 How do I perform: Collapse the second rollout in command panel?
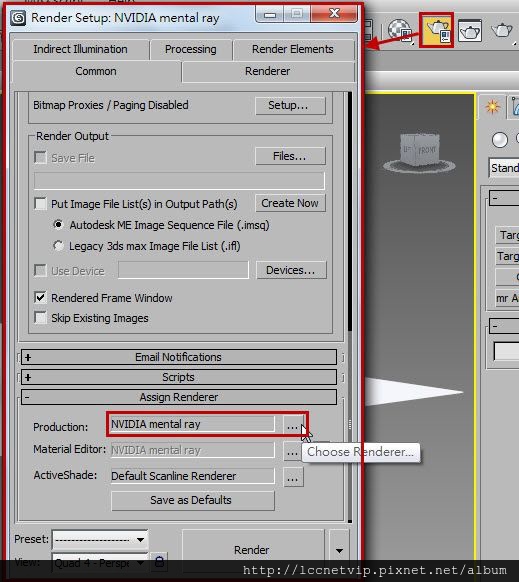tap(504, 327)
